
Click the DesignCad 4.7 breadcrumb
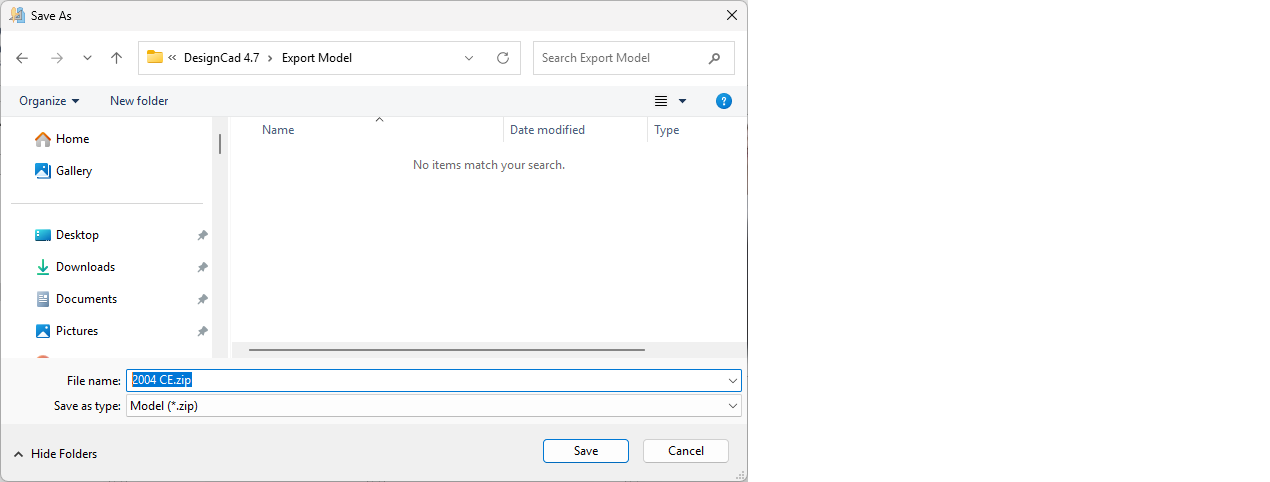(x=221, y=58)
